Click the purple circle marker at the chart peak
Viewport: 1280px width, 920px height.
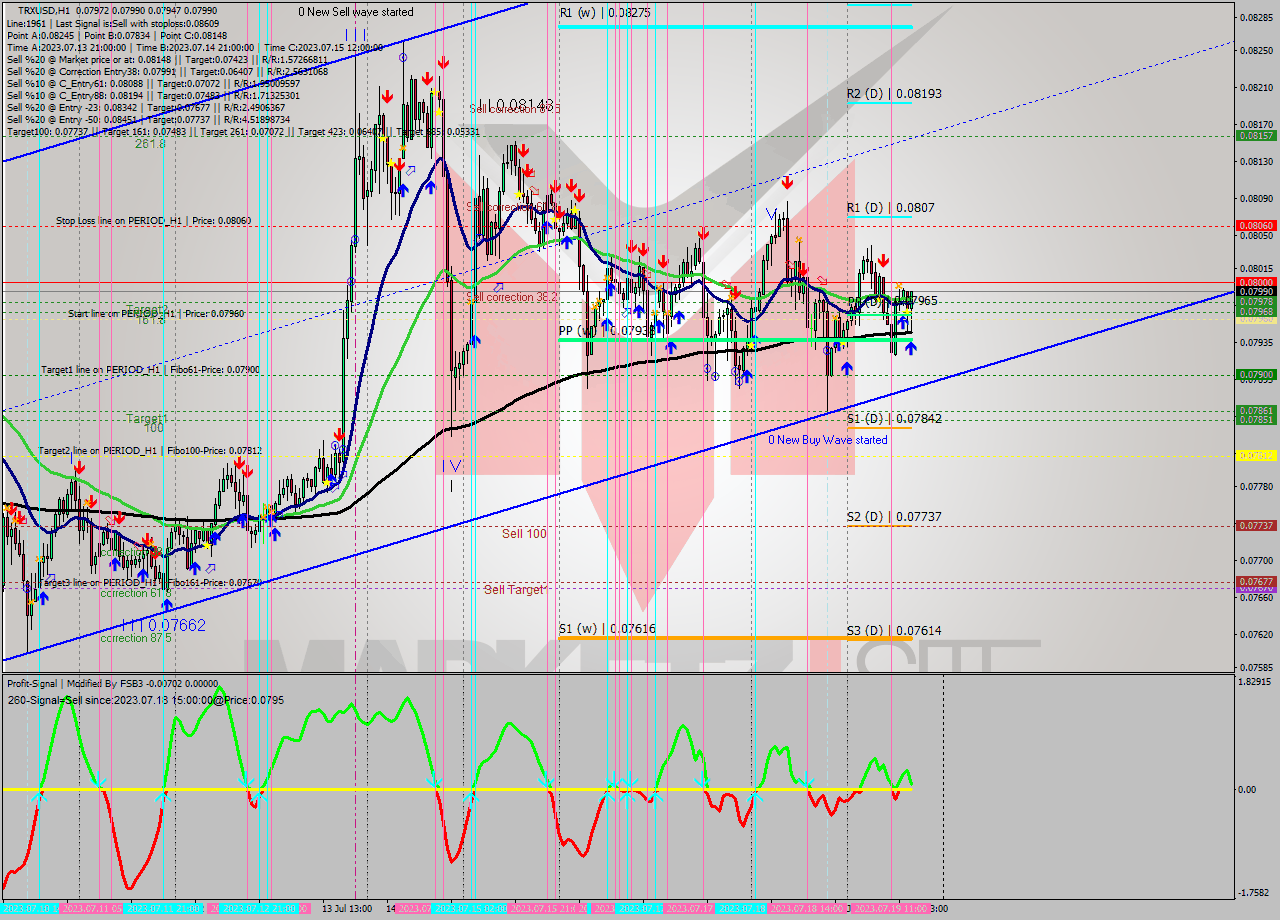point(403,57)
